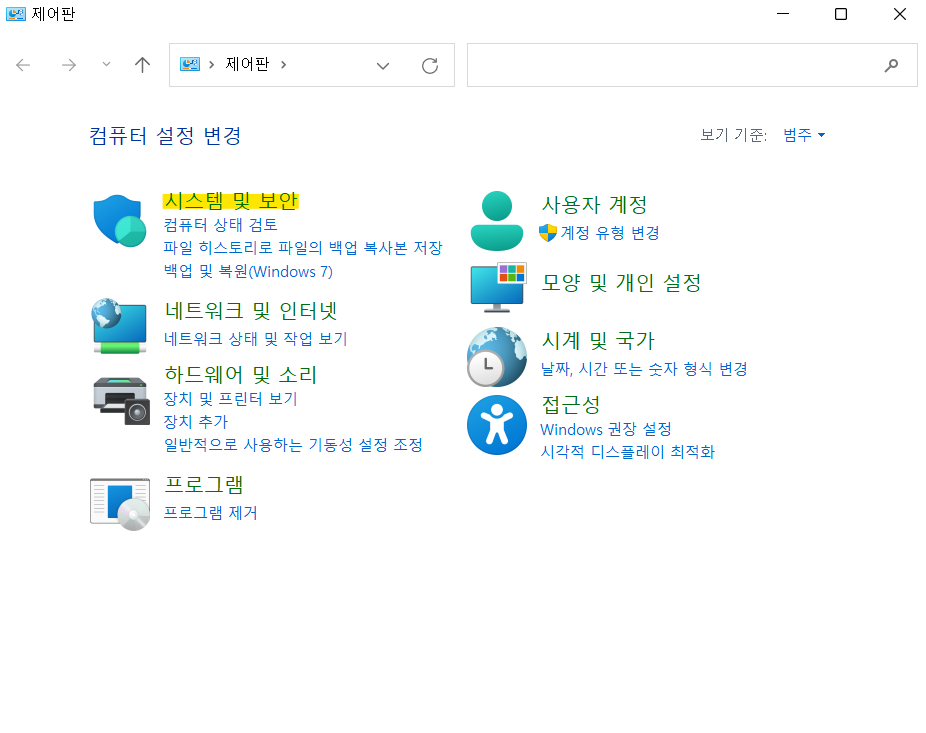Screen dimensions: 926x733
Task: Open 백업 및 복원(Windows 7)
Action: [248, 271]
